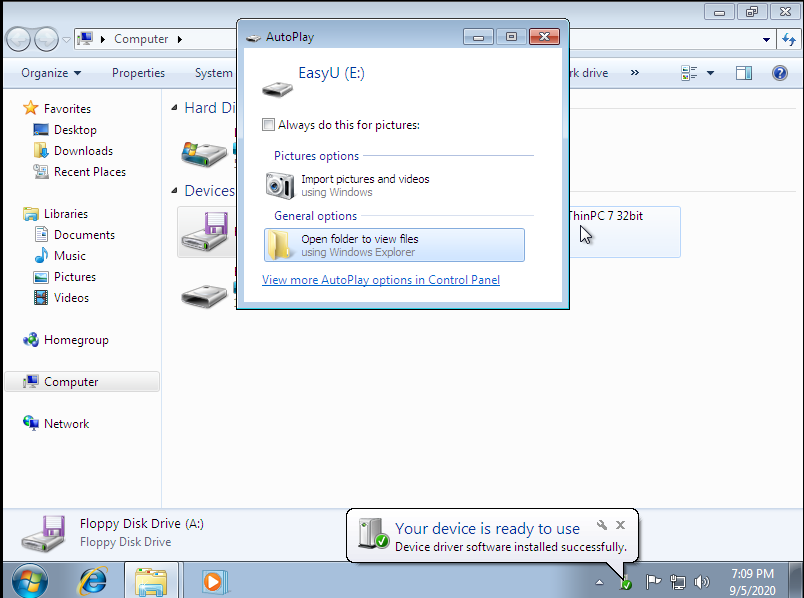Open recent pages dropdown arrow

(x=66, y=39)
